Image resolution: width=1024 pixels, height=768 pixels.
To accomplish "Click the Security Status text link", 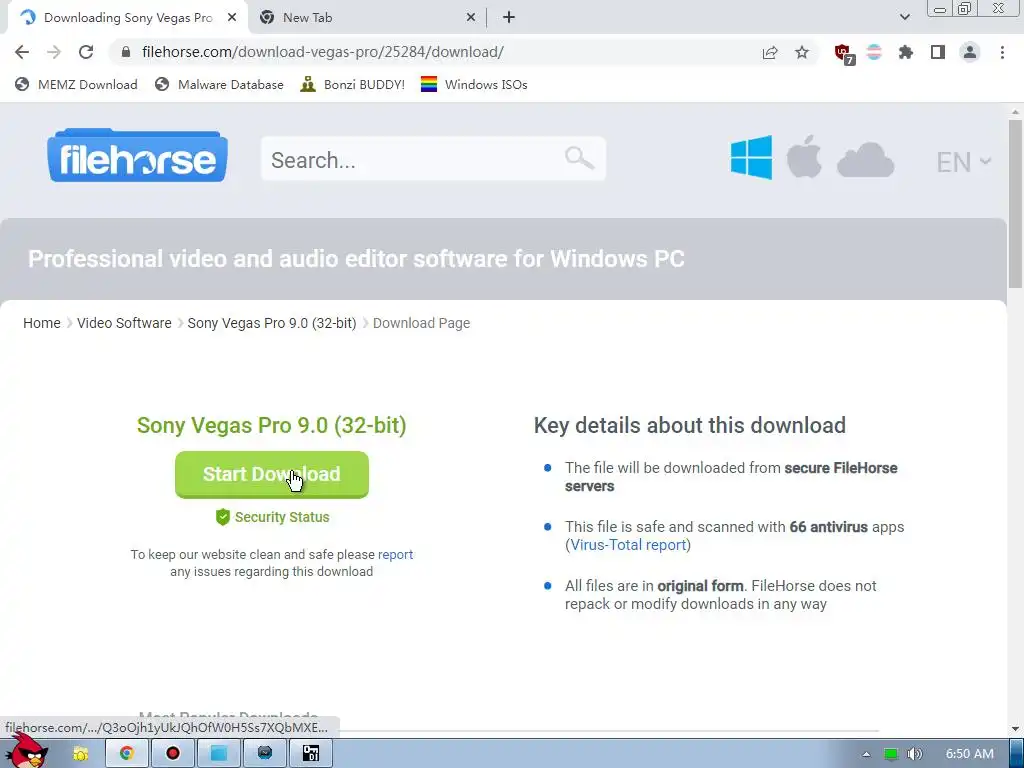I will click(x=281, y=517).
